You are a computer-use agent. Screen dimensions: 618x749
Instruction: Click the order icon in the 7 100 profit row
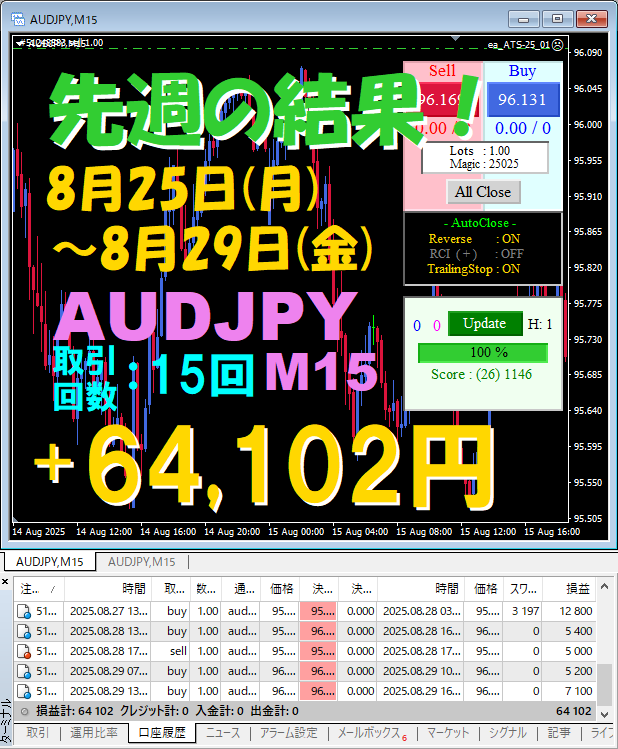[24, 692]
